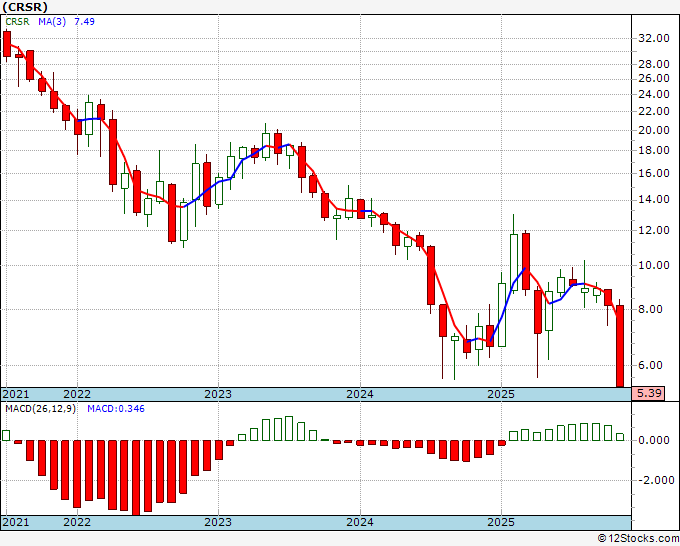Click the 26.00 price axis label
The image size is (680, 546).
(x=654, y=78)
